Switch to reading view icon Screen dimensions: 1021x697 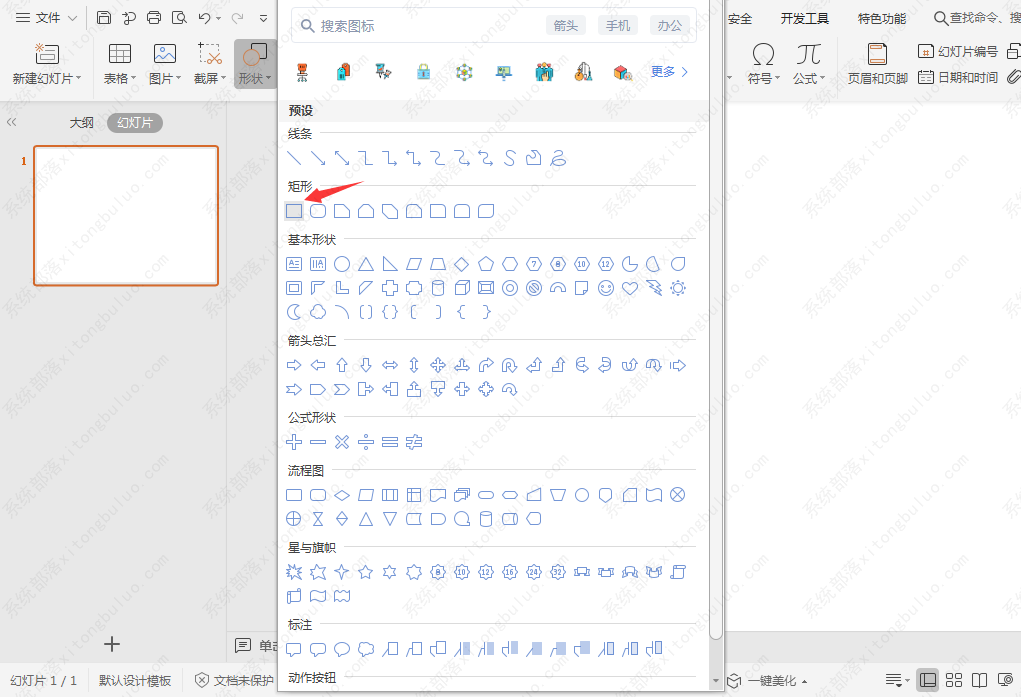coord(979,681)
